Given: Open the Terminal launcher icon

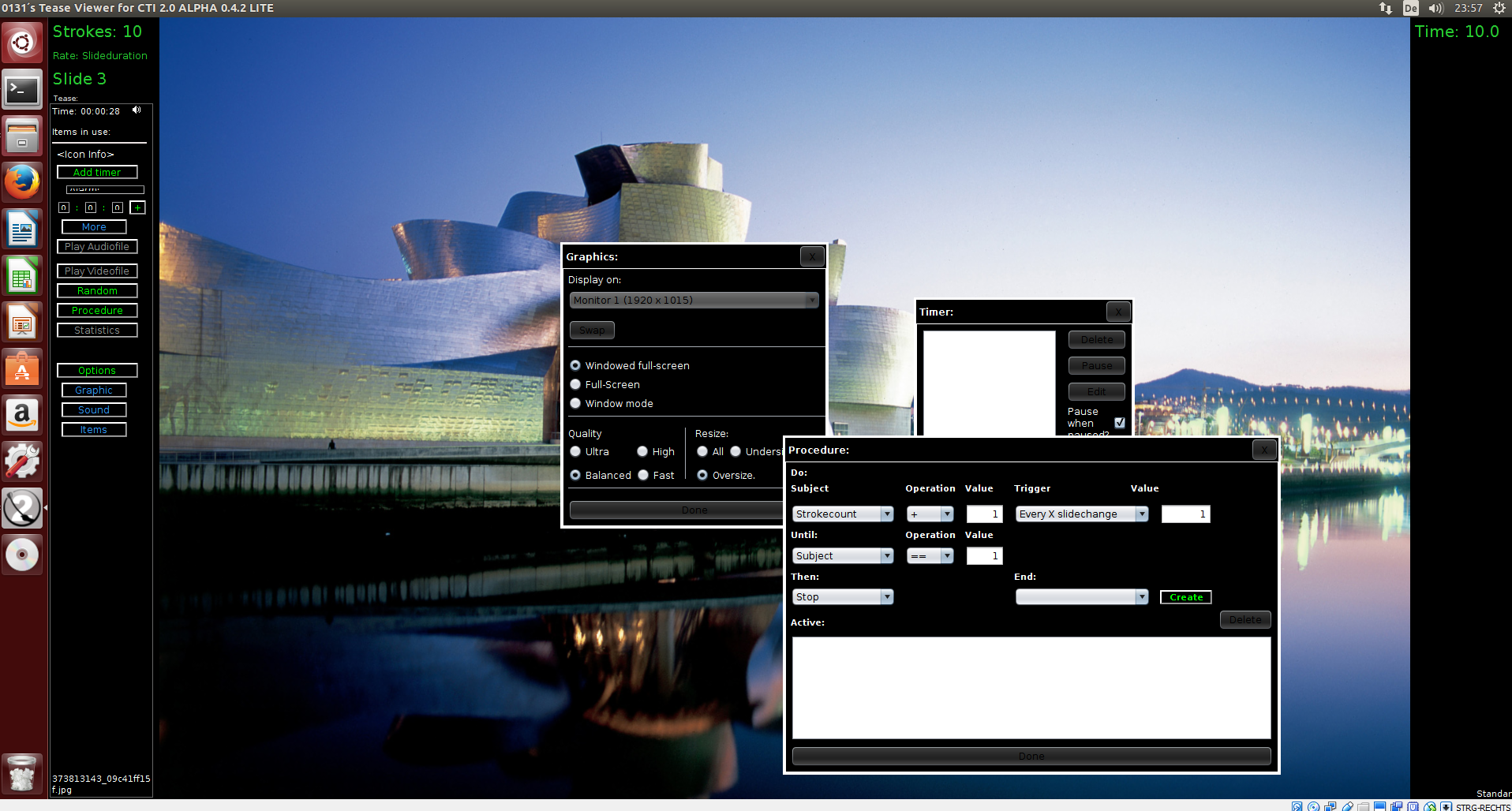Looking at the screenshot, I should point(22,90).
